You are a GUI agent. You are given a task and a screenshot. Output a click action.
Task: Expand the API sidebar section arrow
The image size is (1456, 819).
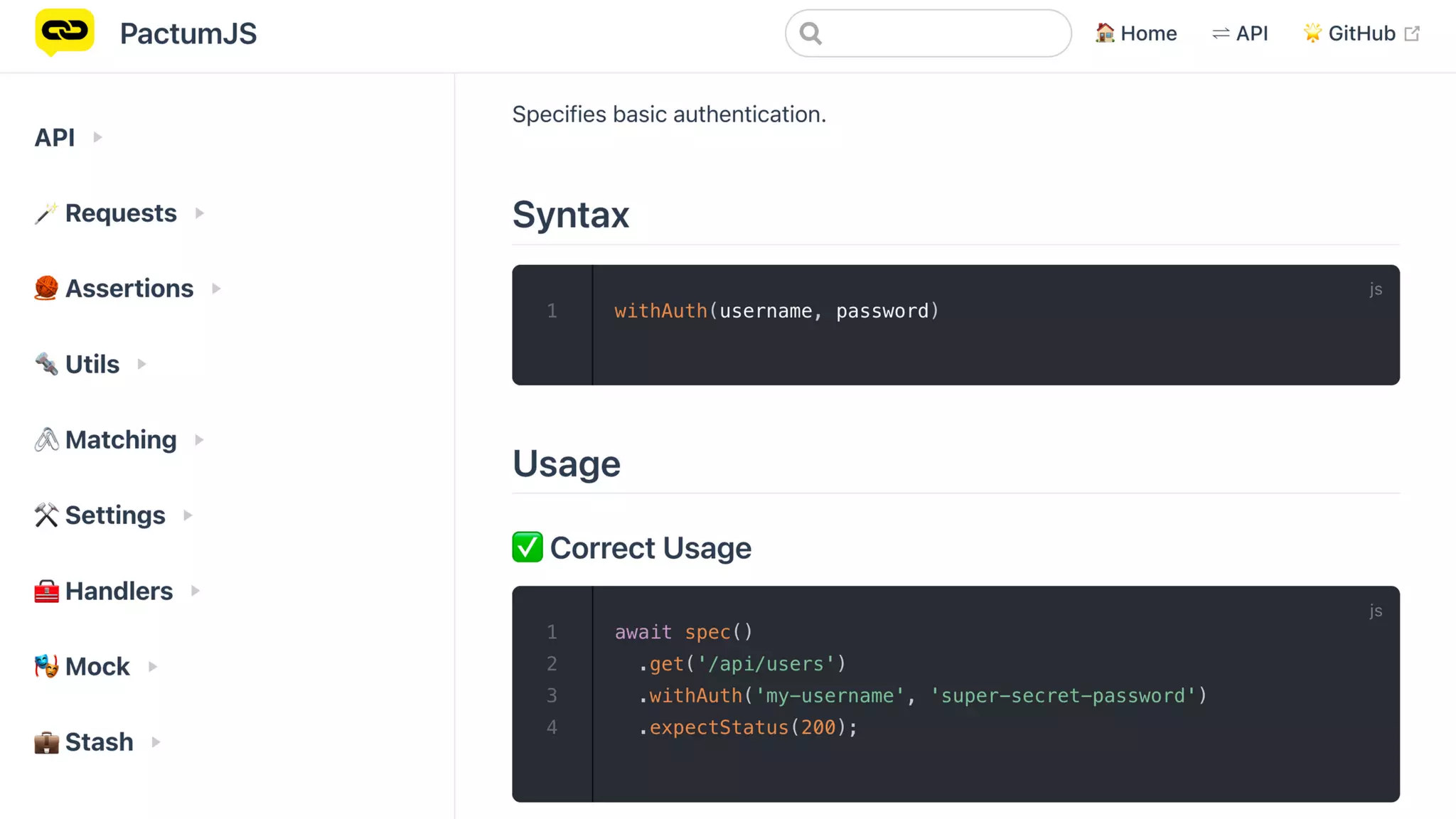98,137
